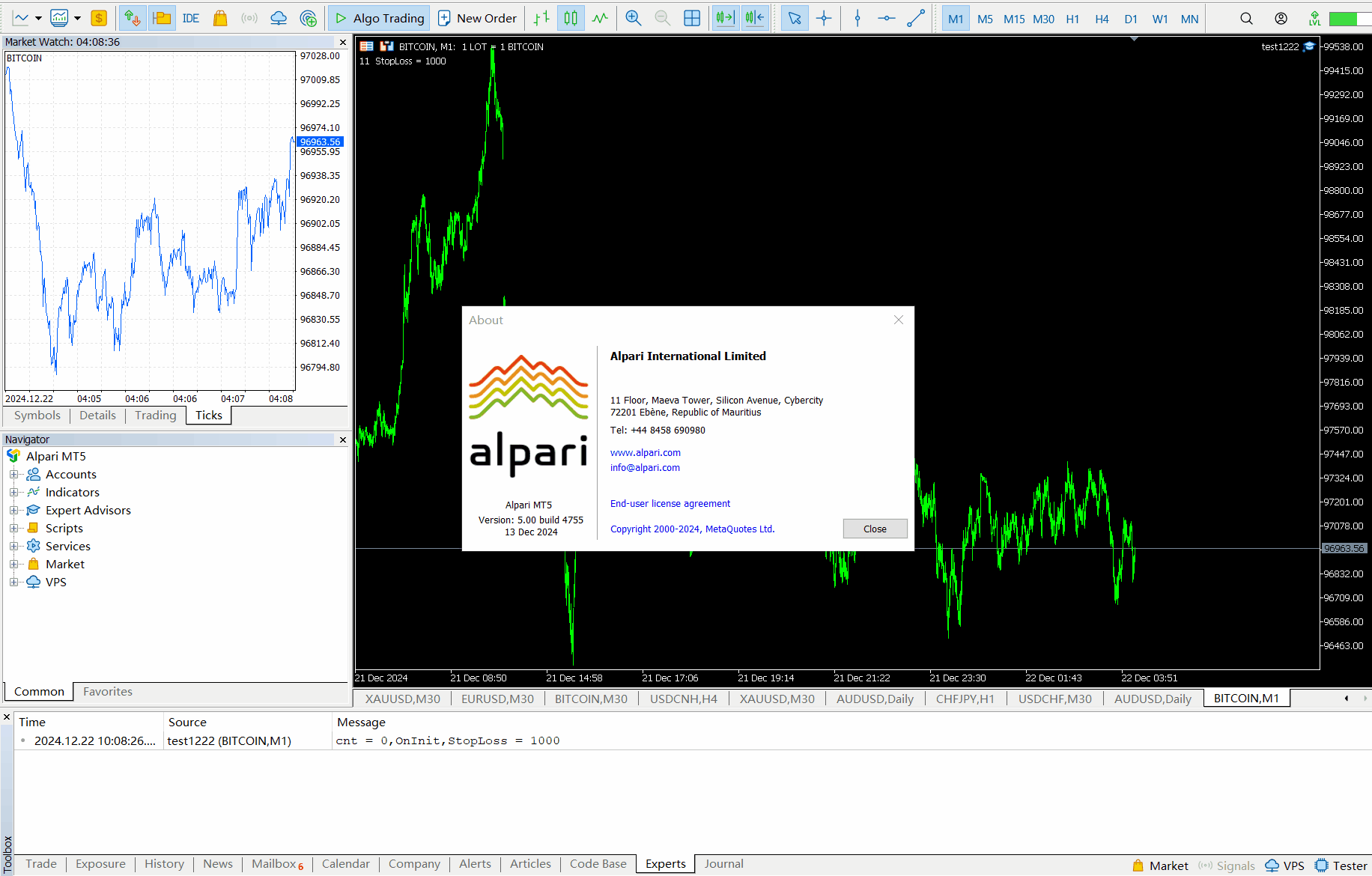Open the IDE MetaEditor

(x=191, y=18)
